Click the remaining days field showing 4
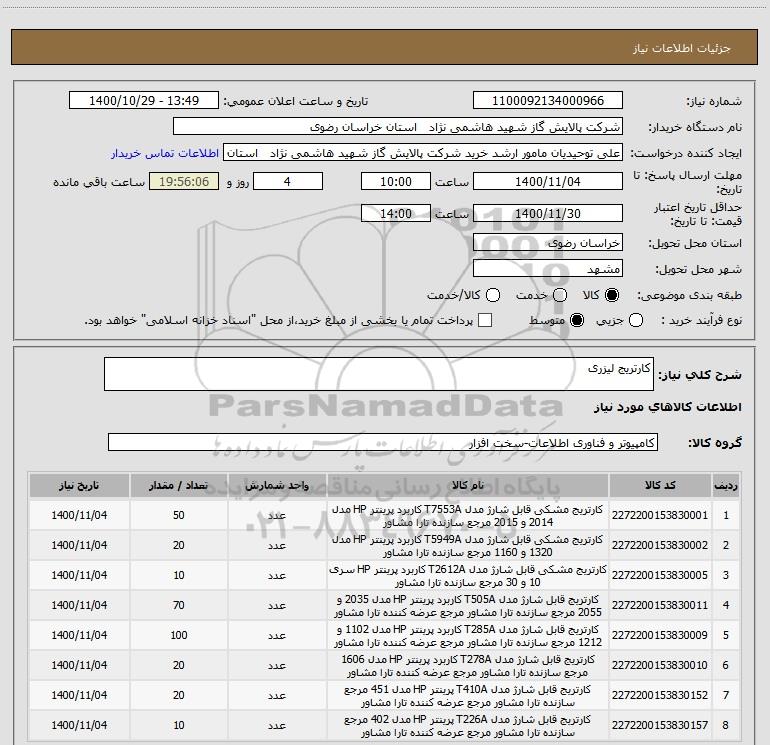This screenshot has height=745, width=770. click(288, 182)
